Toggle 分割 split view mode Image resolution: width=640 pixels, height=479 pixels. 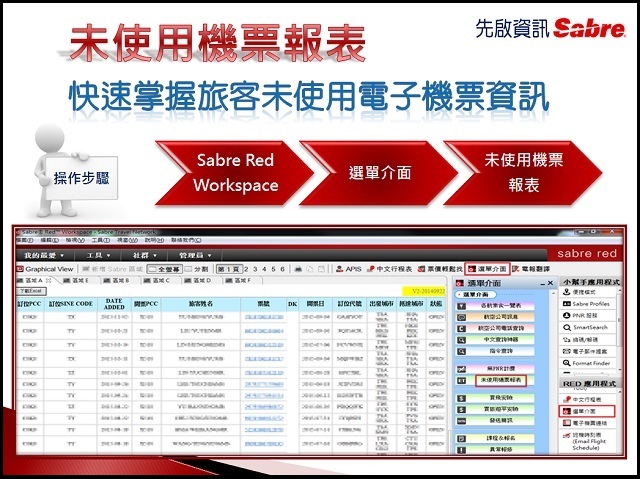click(x=196, y=269)
